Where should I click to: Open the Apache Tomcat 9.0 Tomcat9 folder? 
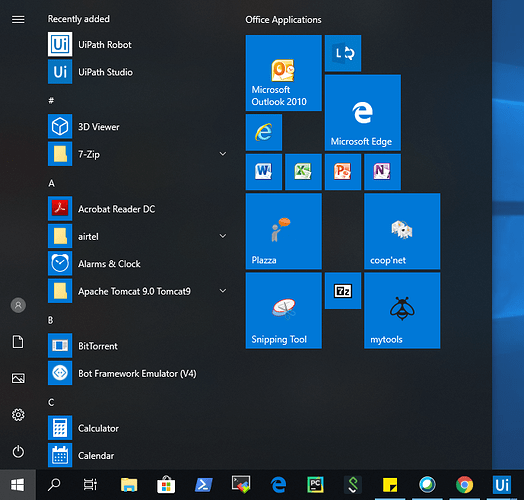point(138,291)
